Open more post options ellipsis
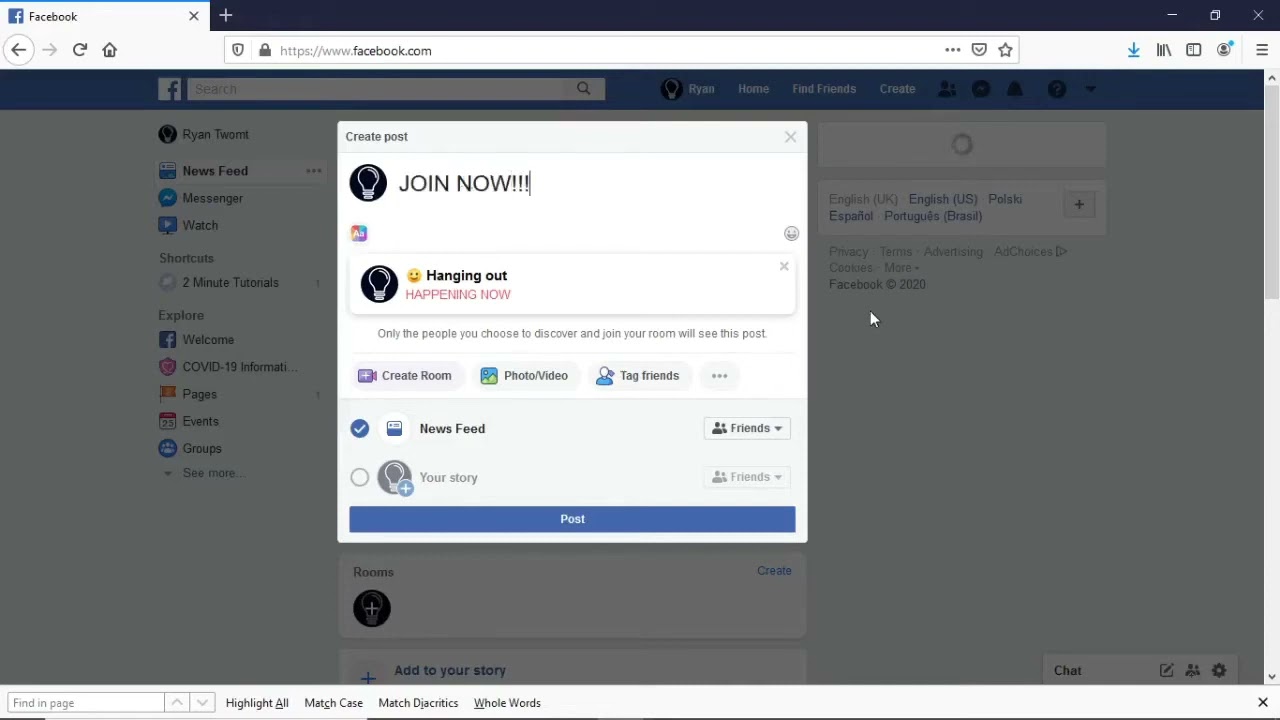Viewport: 1280px width, 720px height. coord(719,376)
